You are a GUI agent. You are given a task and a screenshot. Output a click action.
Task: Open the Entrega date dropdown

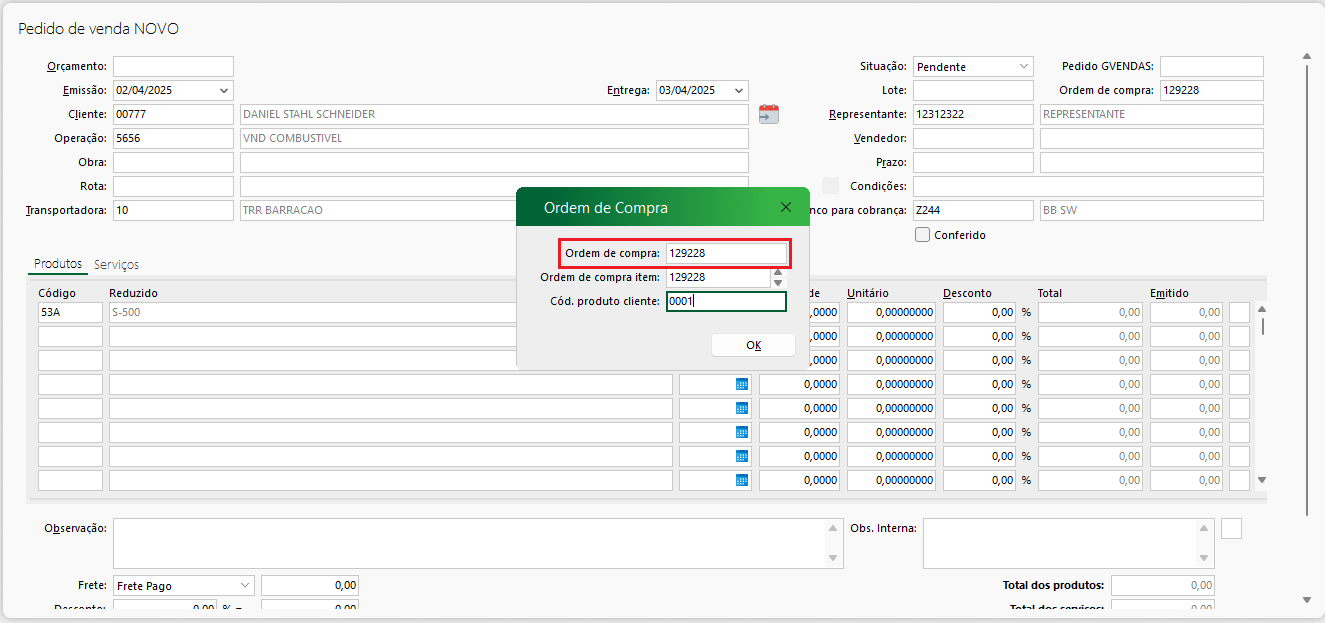pos(738,90)
